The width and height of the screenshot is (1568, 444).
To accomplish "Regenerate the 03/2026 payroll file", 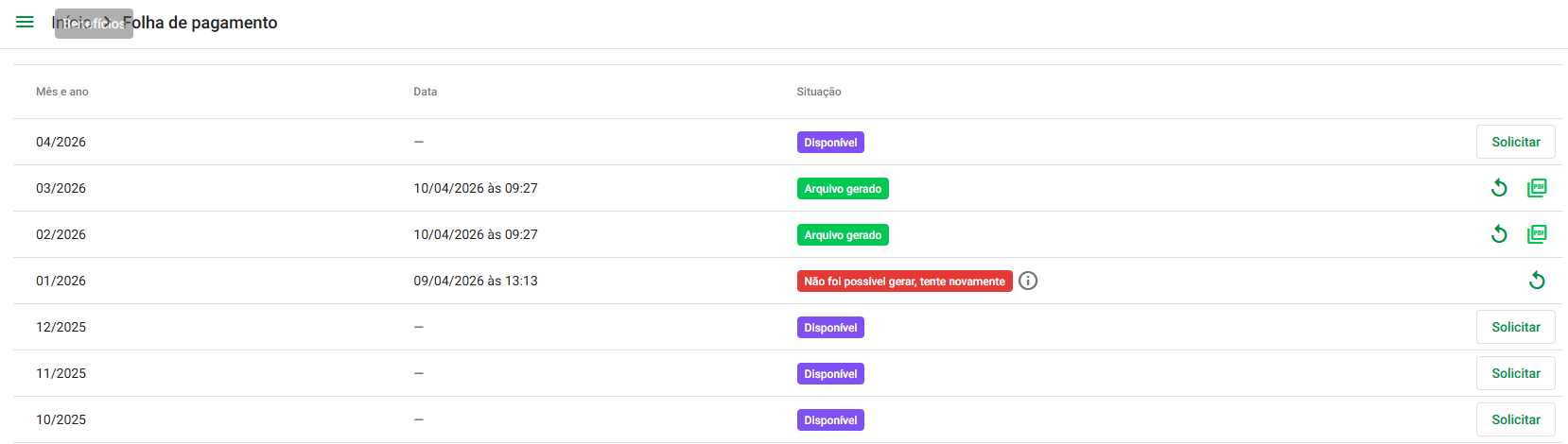I will [1499, 188].
